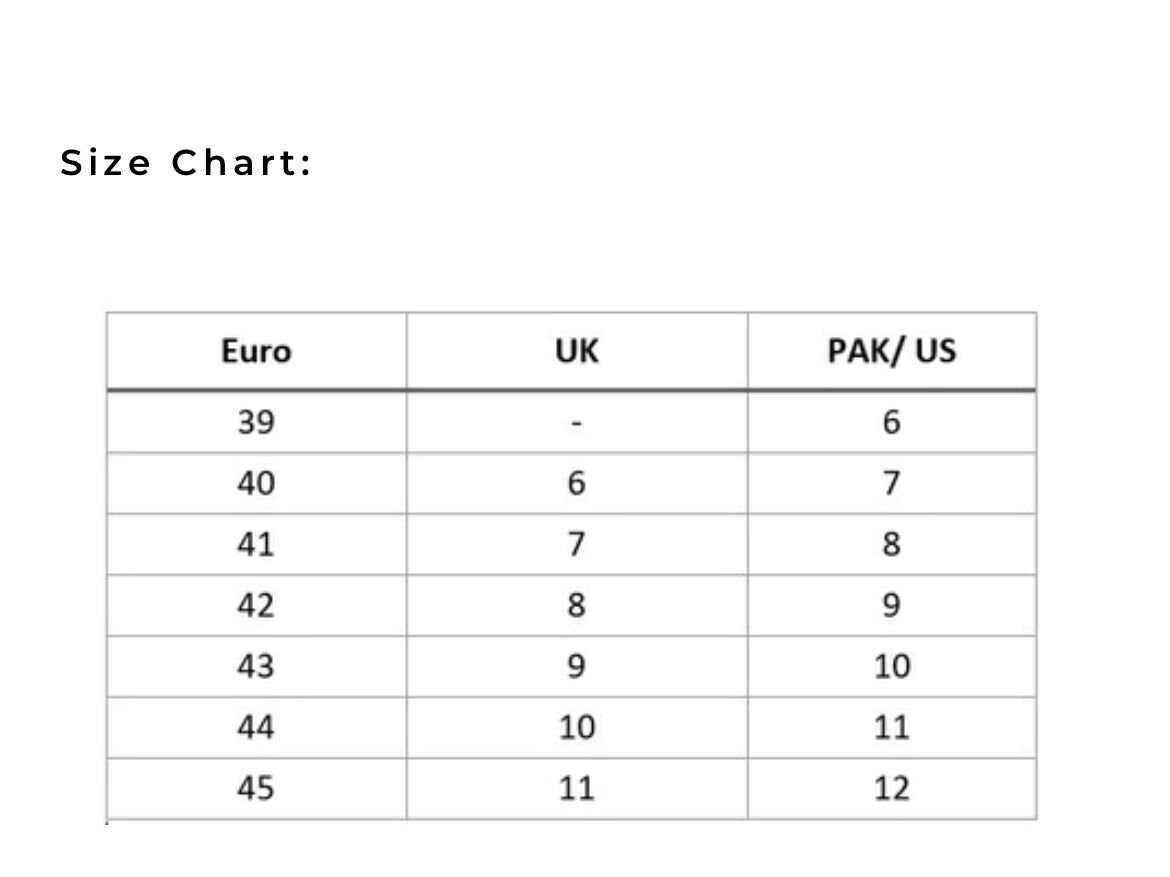Select PAK/US size 12 cell
Screen dimensions: 1170x877
pos(891,789)
